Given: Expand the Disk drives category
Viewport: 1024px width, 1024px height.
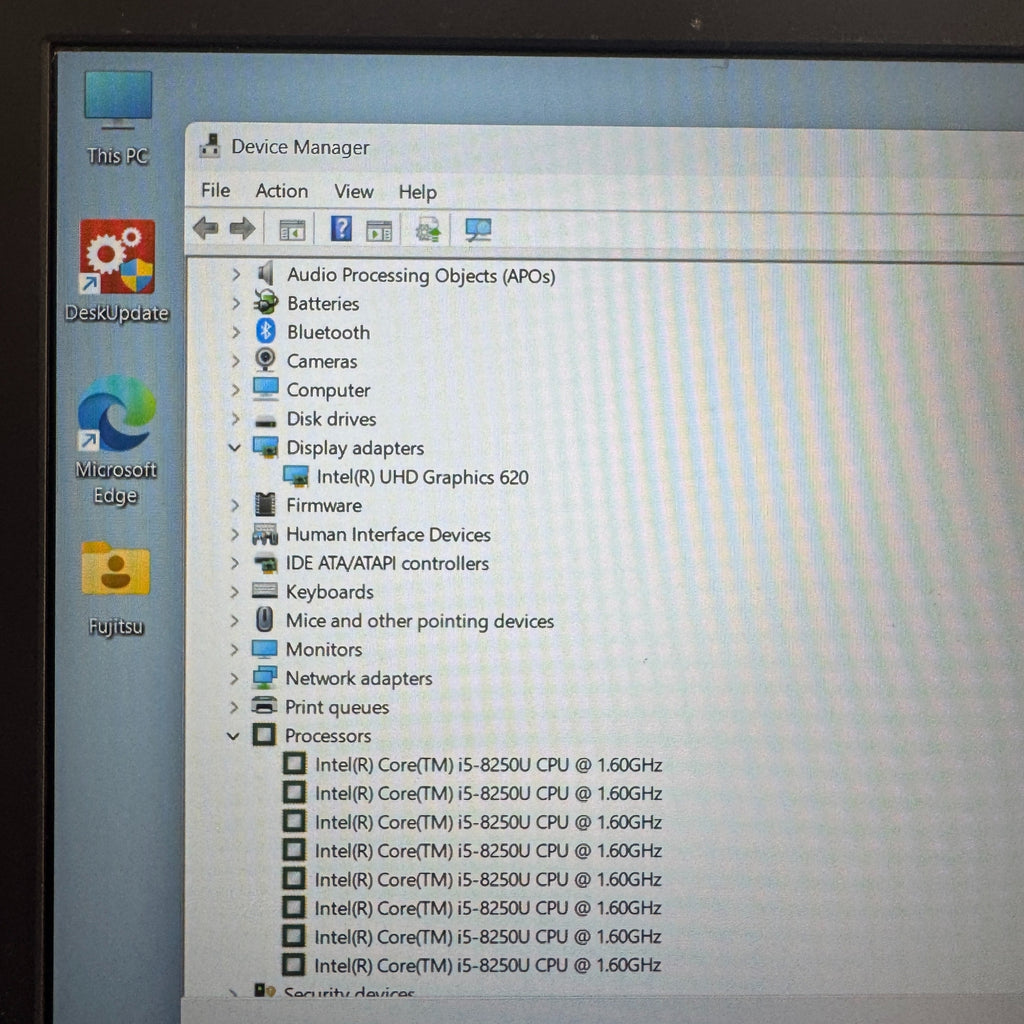Looking at the screenshot, I should (236, 419).
